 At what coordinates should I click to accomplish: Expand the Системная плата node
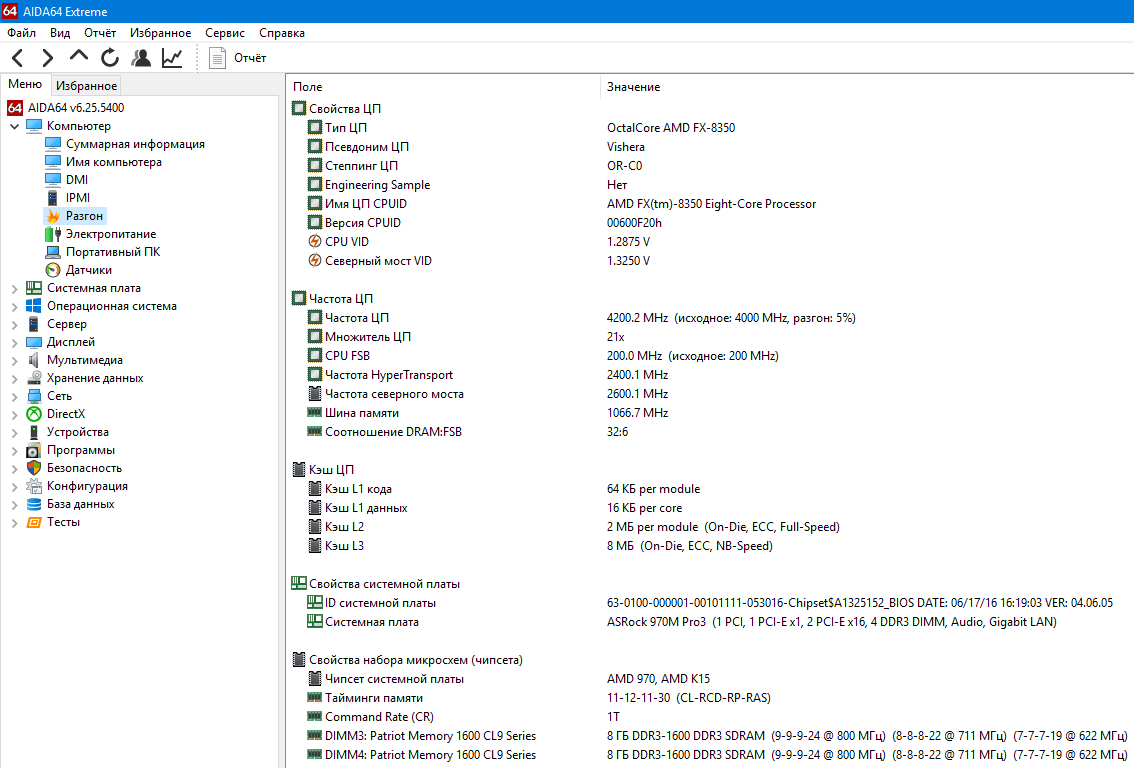[14, 288]
